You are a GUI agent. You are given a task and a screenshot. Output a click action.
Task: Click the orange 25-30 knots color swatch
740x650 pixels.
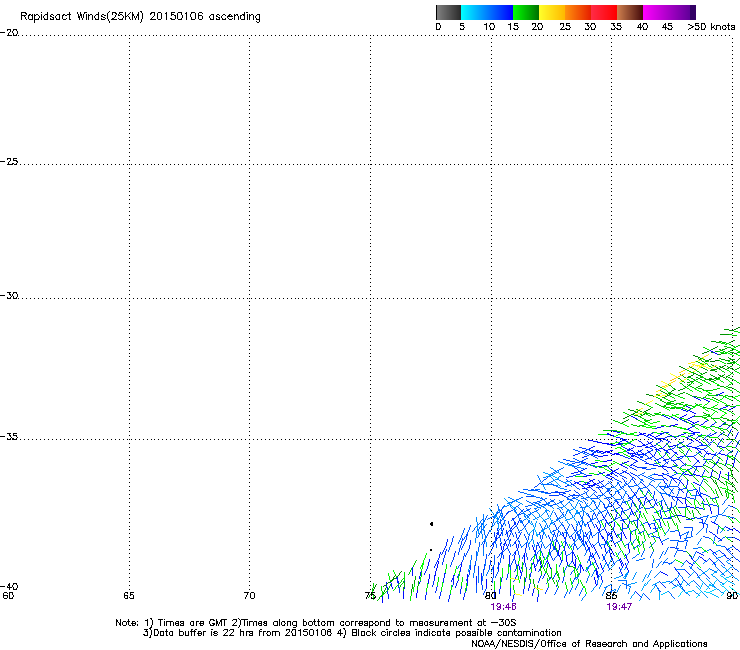[x=578, y=12]
